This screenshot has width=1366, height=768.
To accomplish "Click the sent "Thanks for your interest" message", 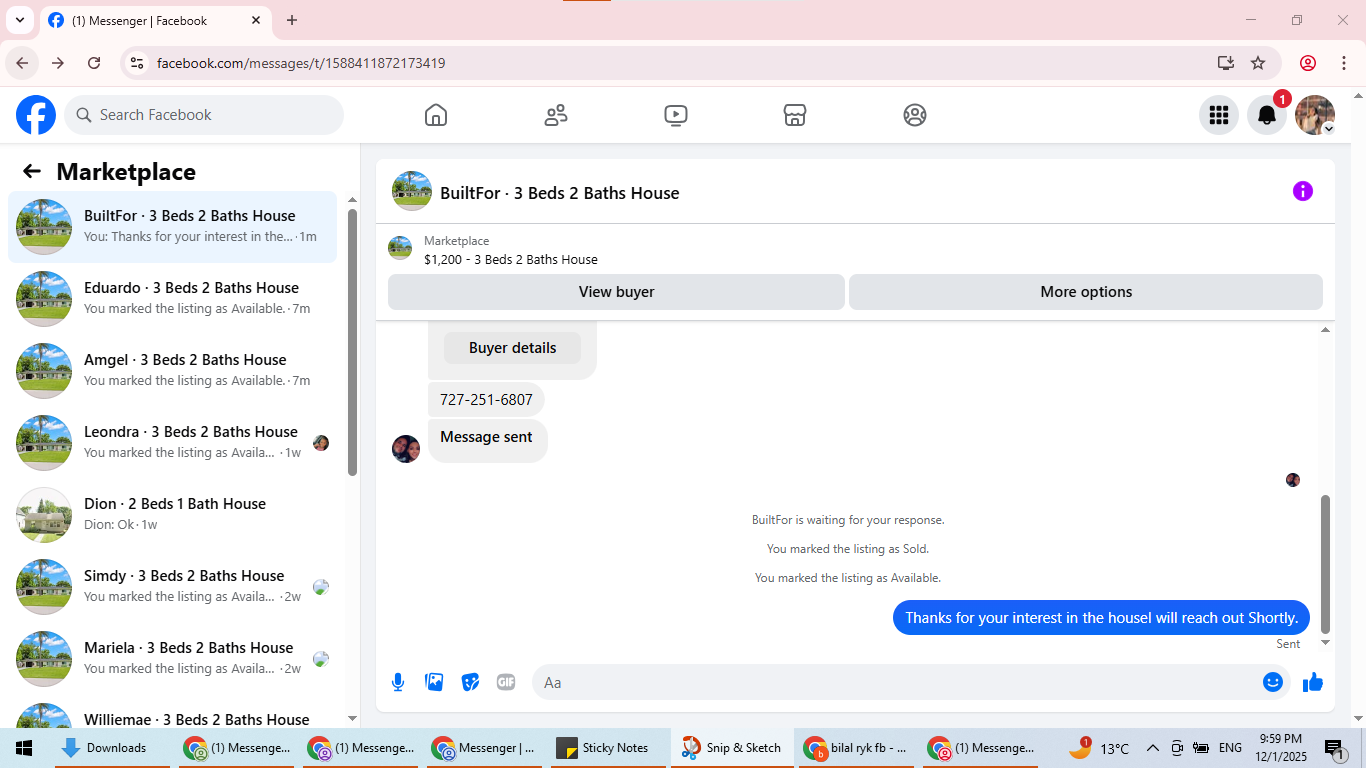I will click(1102, 618).
